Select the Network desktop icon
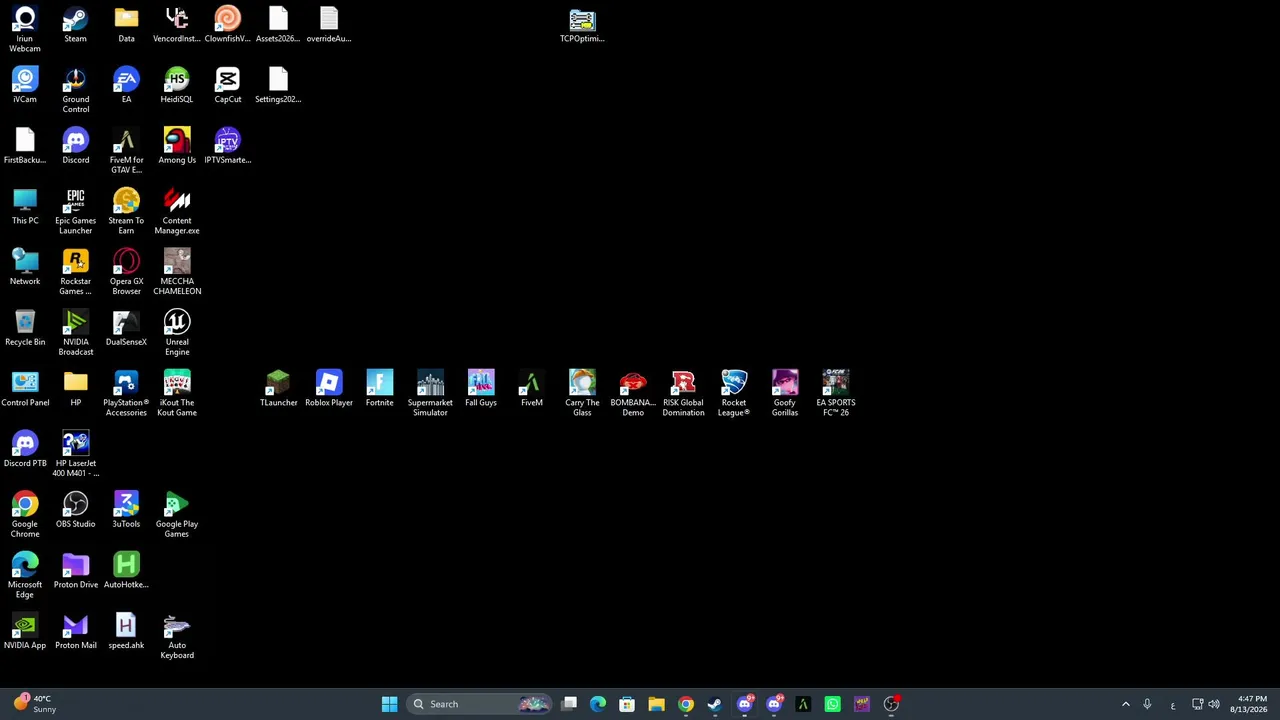The image size is (1280, 720). pyautogui.click(x=25, y=268)
